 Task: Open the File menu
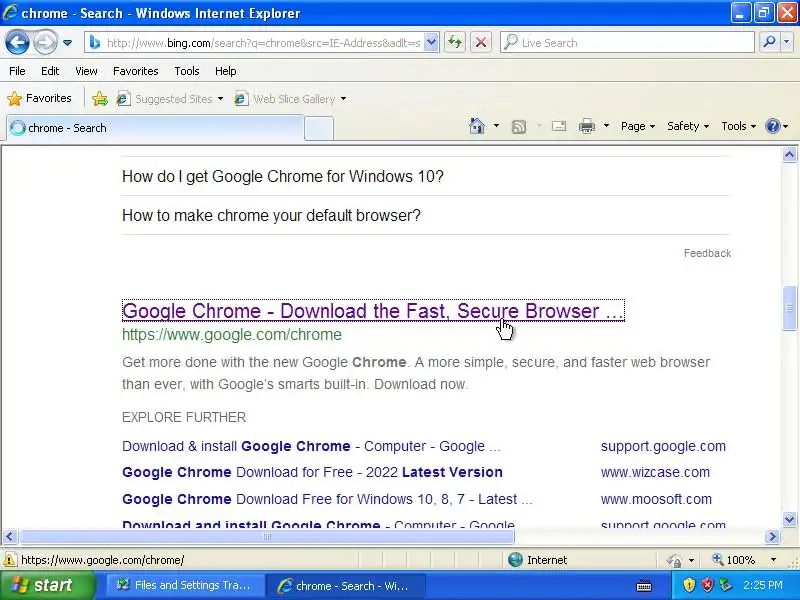click(17, 71)
